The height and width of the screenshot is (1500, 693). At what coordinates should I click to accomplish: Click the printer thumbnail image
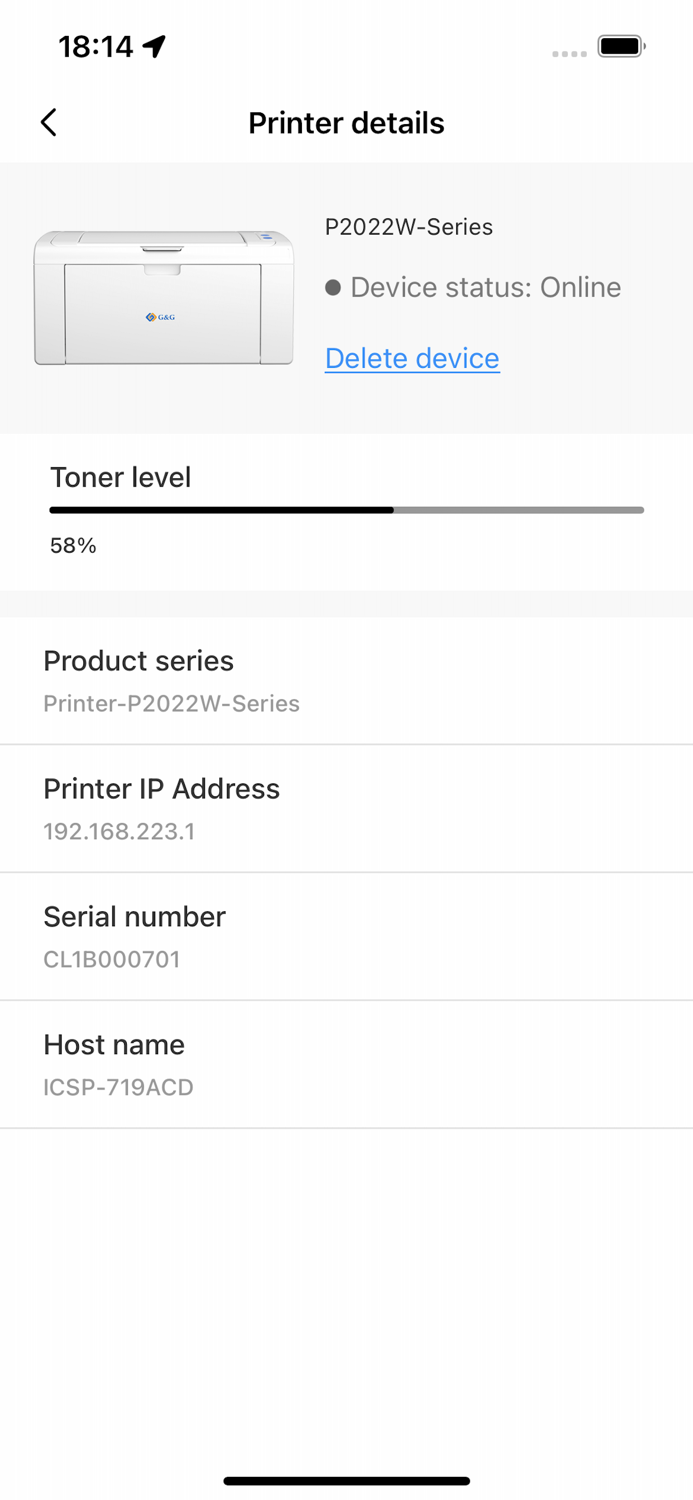[163, 297]
